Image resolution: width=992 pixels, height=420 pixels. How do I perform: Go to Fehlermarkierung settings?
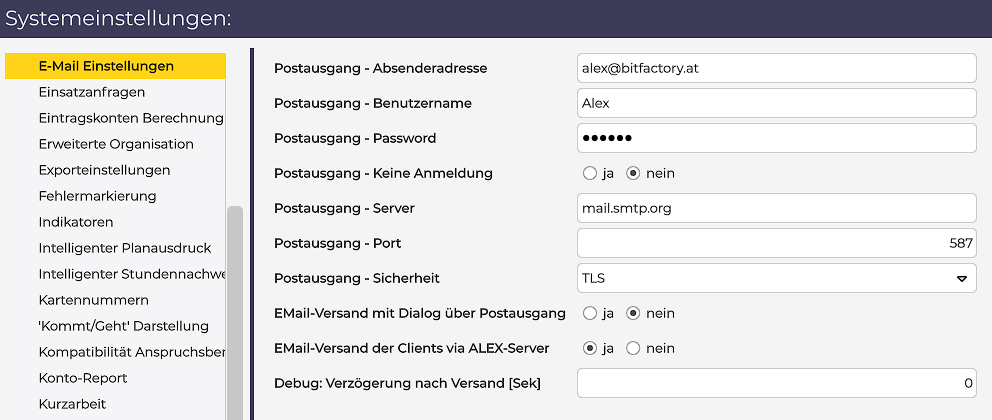point(97,196)
